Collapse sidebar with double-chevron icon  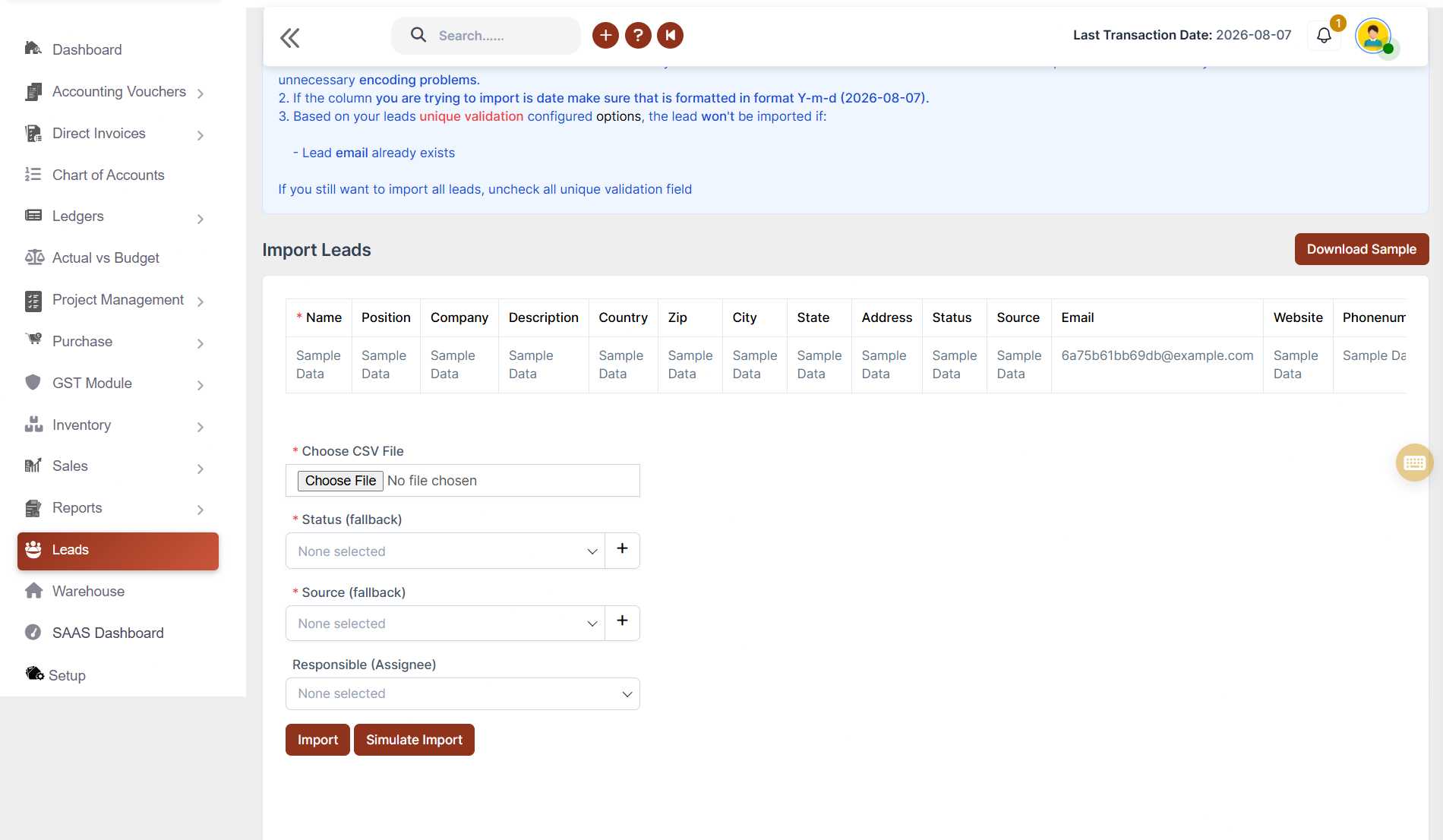pos(290,37)
